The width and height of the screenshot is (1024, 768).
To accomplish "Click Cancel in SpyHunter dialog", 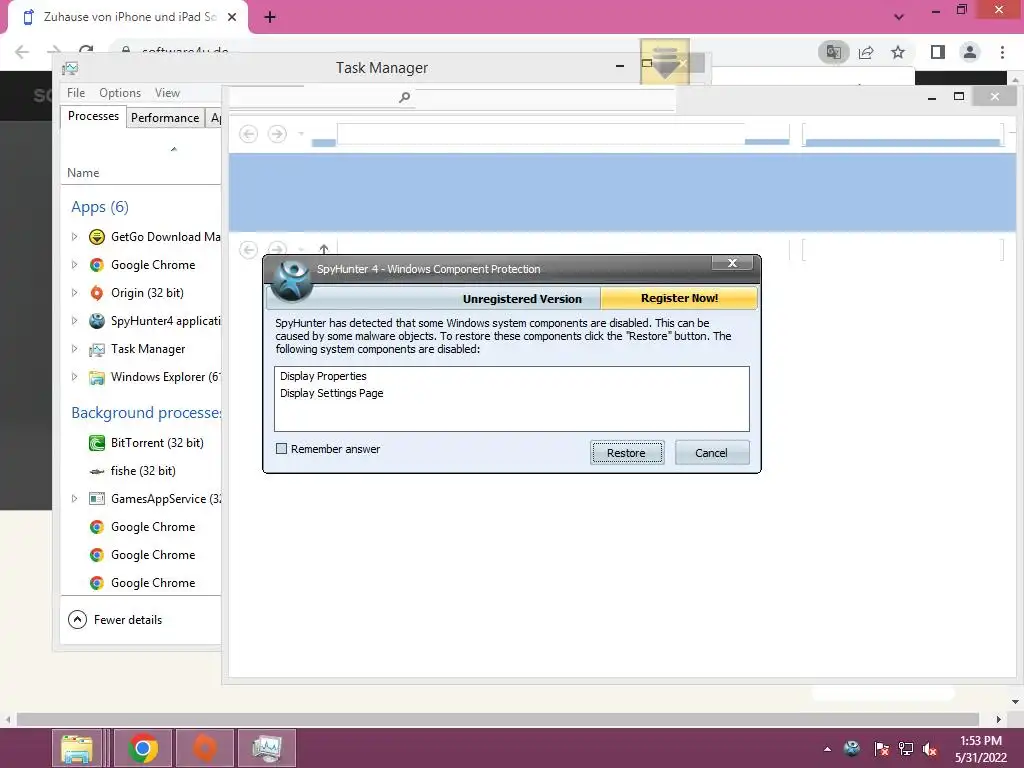I will (711, 453).
